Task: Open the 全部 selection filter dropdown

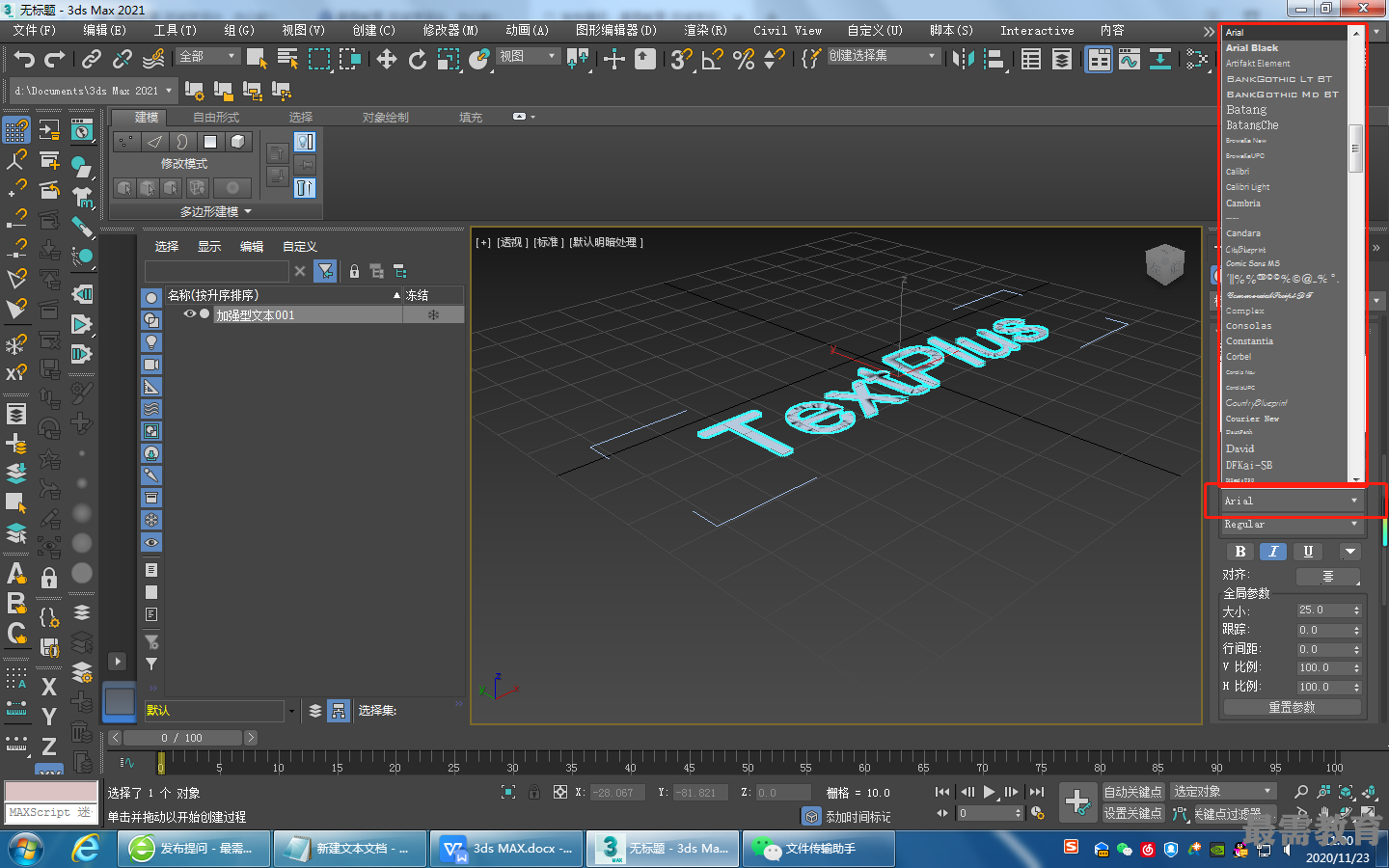Action: [x=208, y=57]
